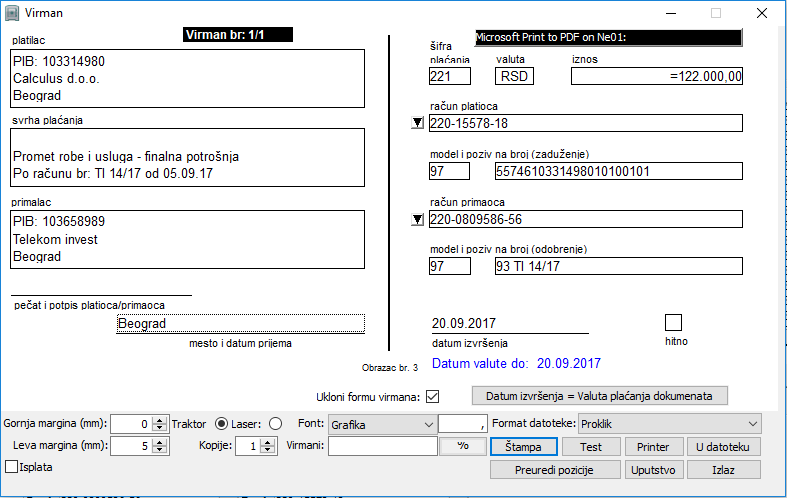The height and width of the screenshot is (498, 787).
Task: Click the Virman window title icon
Action: [x=12, y=13]
